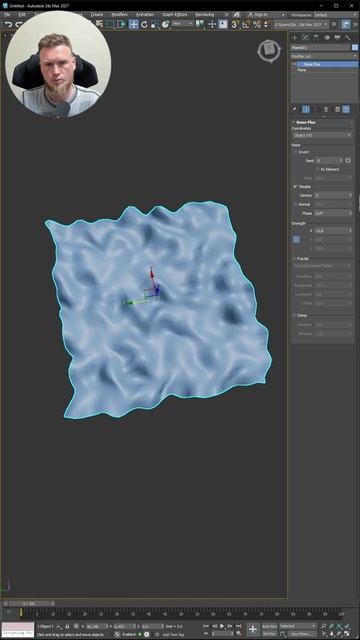Click the Select and Manipulate icon
Viewport: 360px width, 640px height.
(212, 24)
